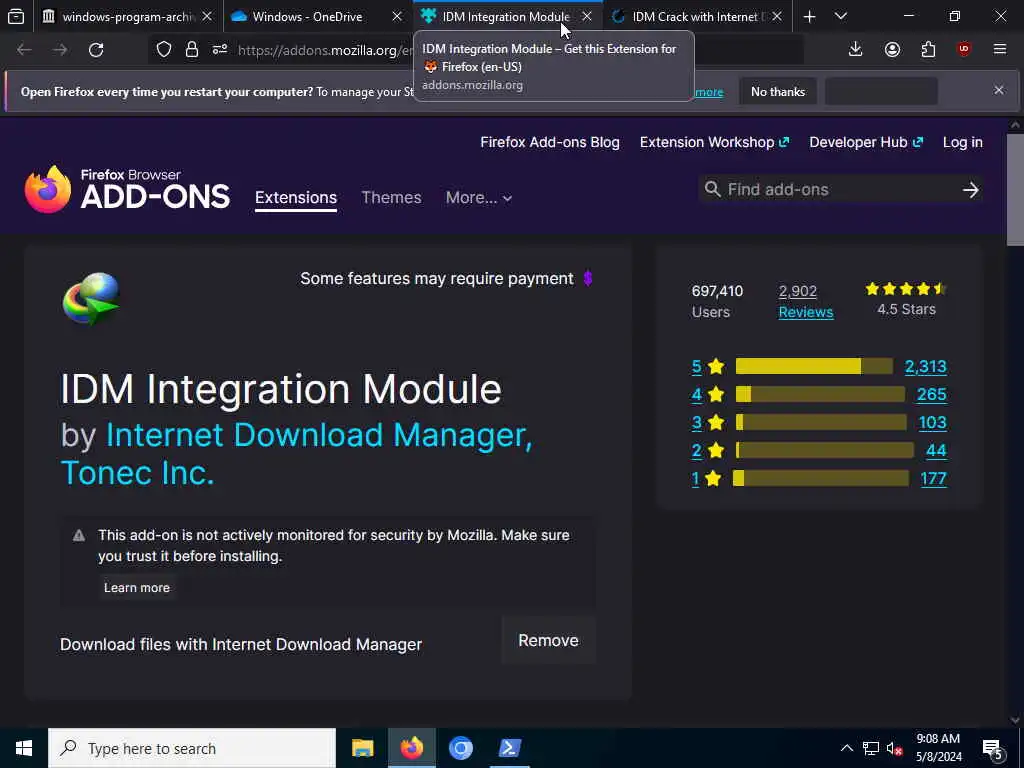Click the page vertical scrollbar thumb

(1015, 189)
